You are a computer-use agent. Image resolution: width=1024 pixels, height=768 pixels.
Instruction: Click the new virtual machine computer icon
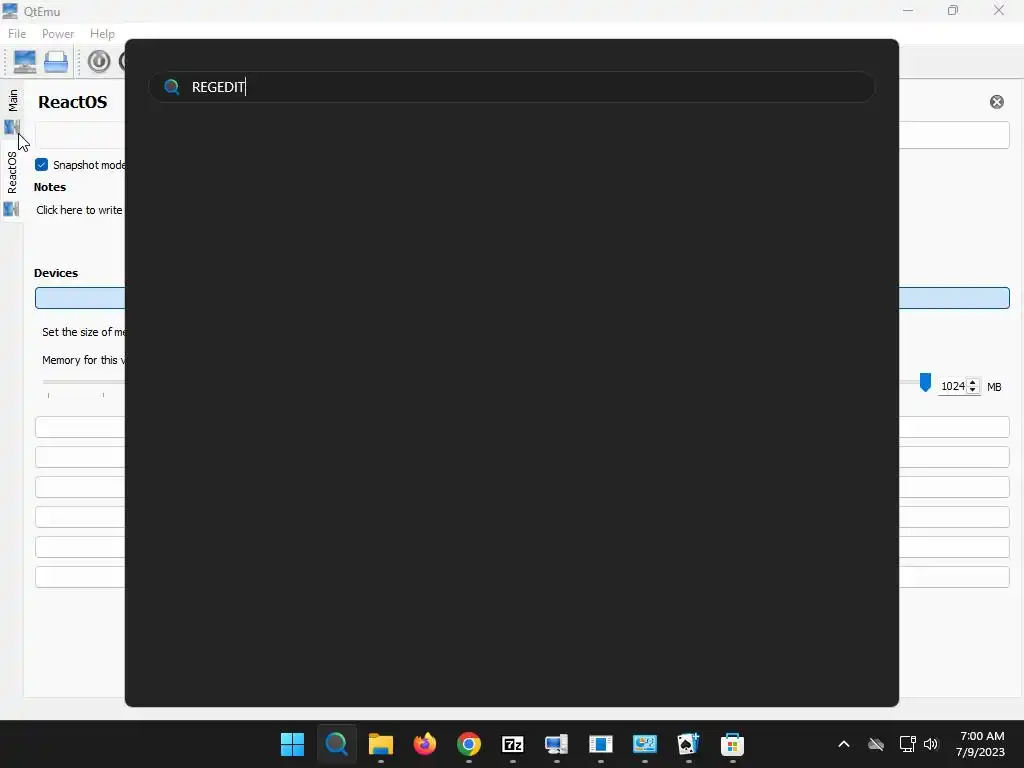click(x=25, y=61)
